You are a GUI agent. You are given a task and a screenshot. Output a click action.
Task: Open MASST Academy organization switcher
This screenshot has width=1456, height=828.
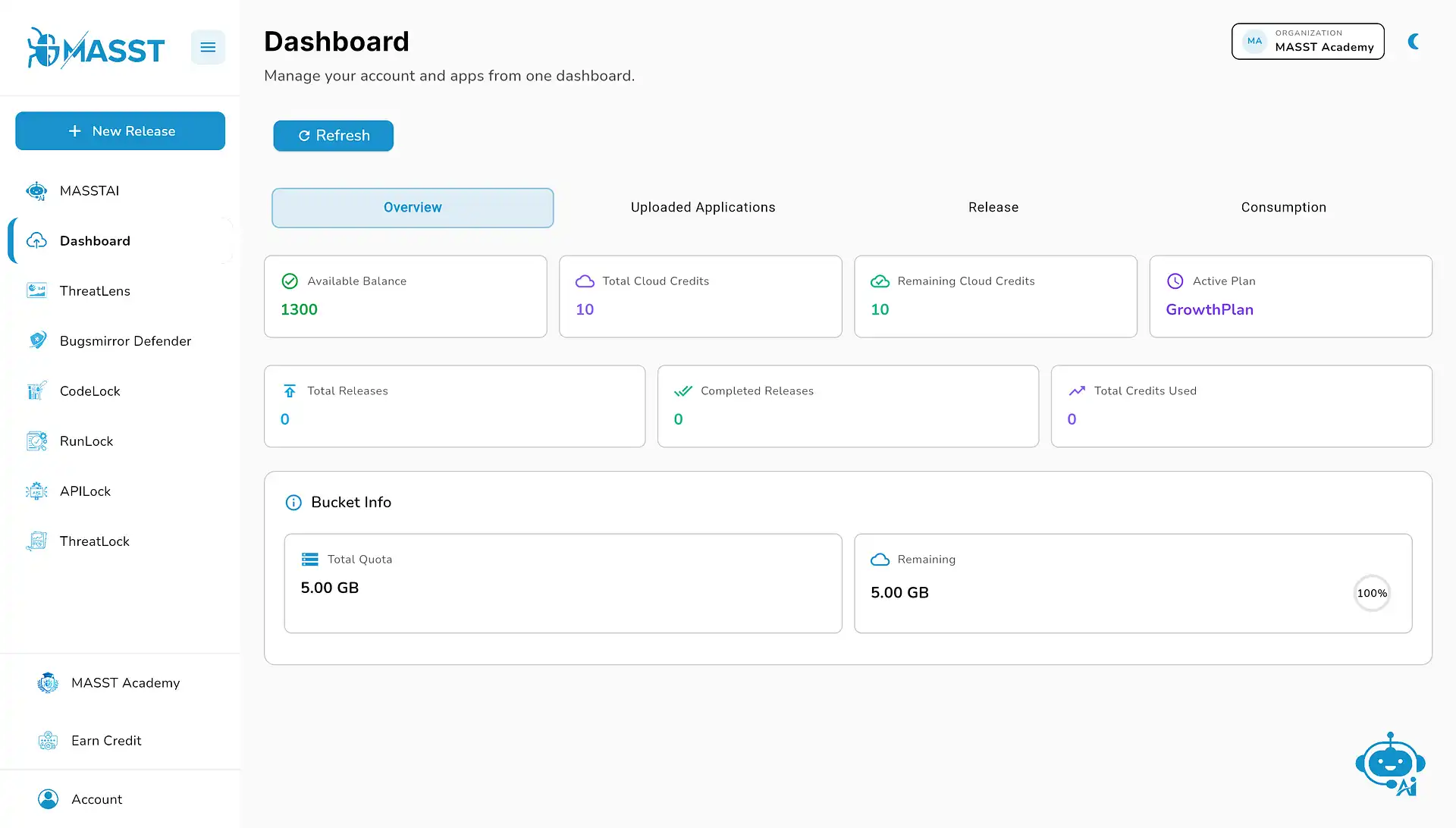(x=1308, y=42)
